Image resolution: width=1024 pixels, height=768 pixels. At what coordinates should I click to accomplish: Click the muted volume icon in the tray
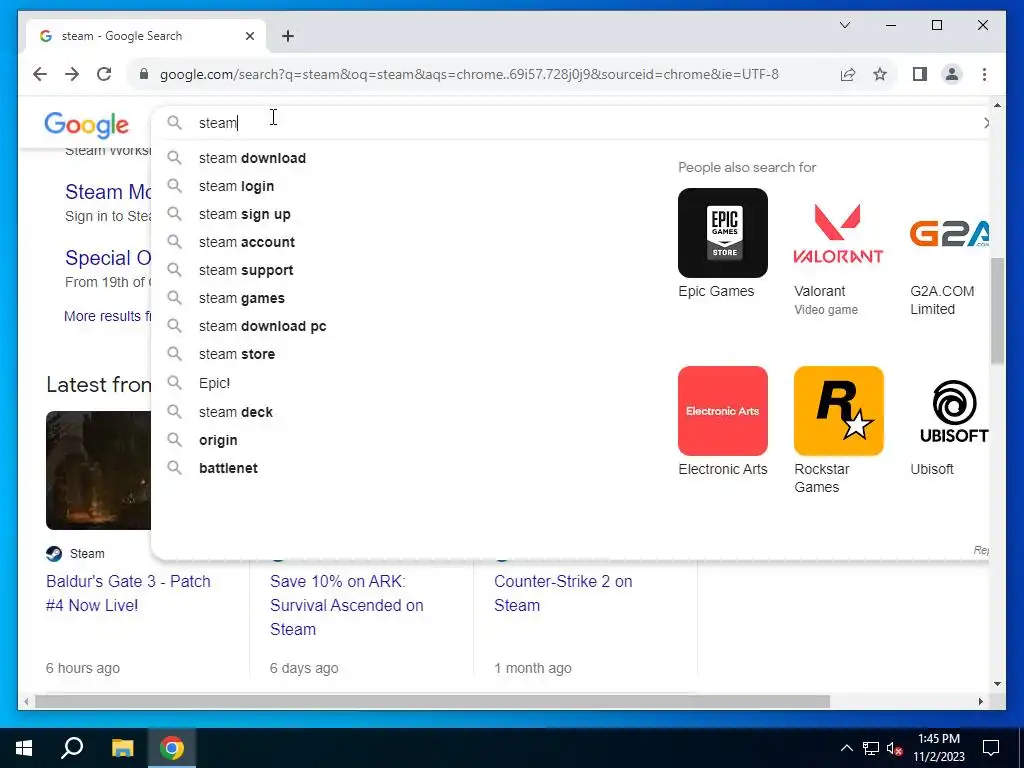[x=894, y=748]
